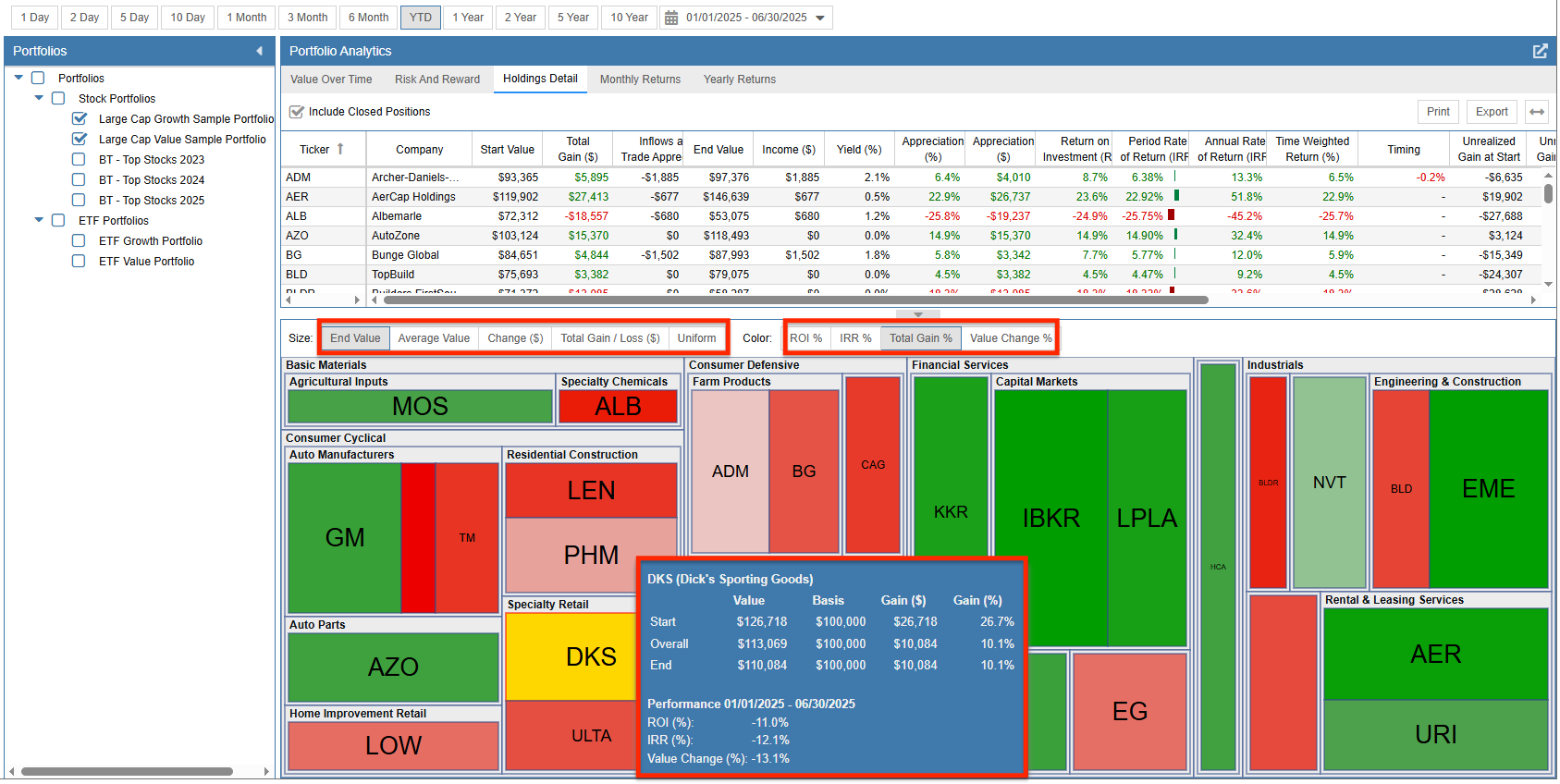Click the Start Value column header
The image size is (1560, 784).
tap(507, 150)
